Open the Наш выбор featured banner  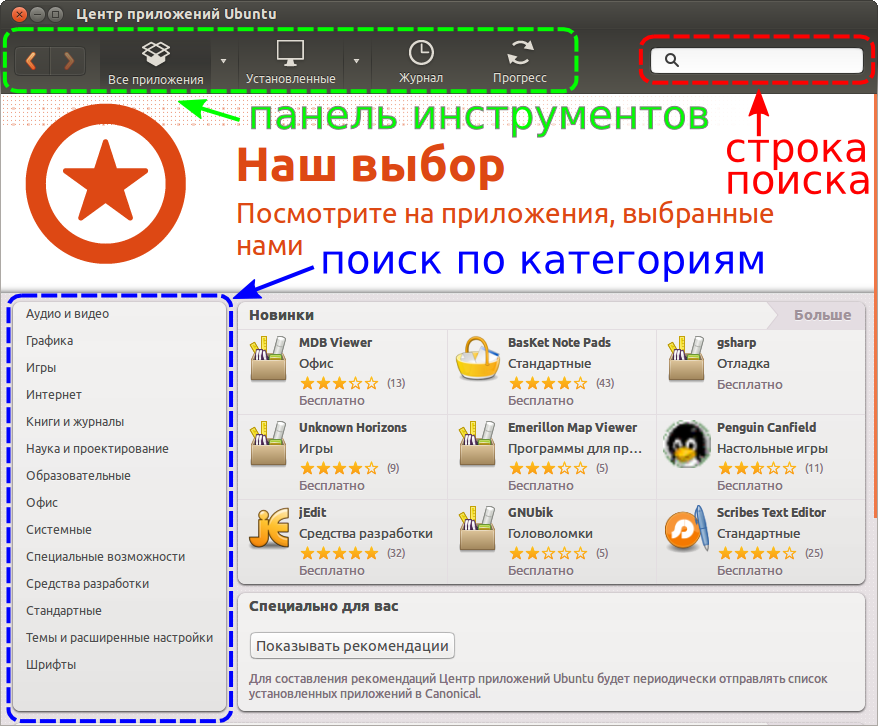coord(438,193)
